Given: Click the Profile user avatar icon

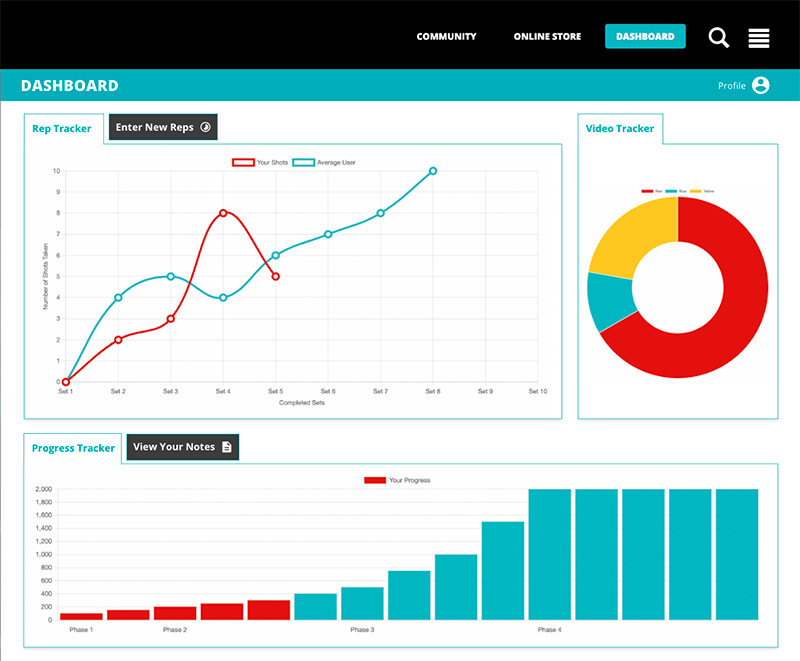Looking at the screenshot, I should click(x=761, y=86).
